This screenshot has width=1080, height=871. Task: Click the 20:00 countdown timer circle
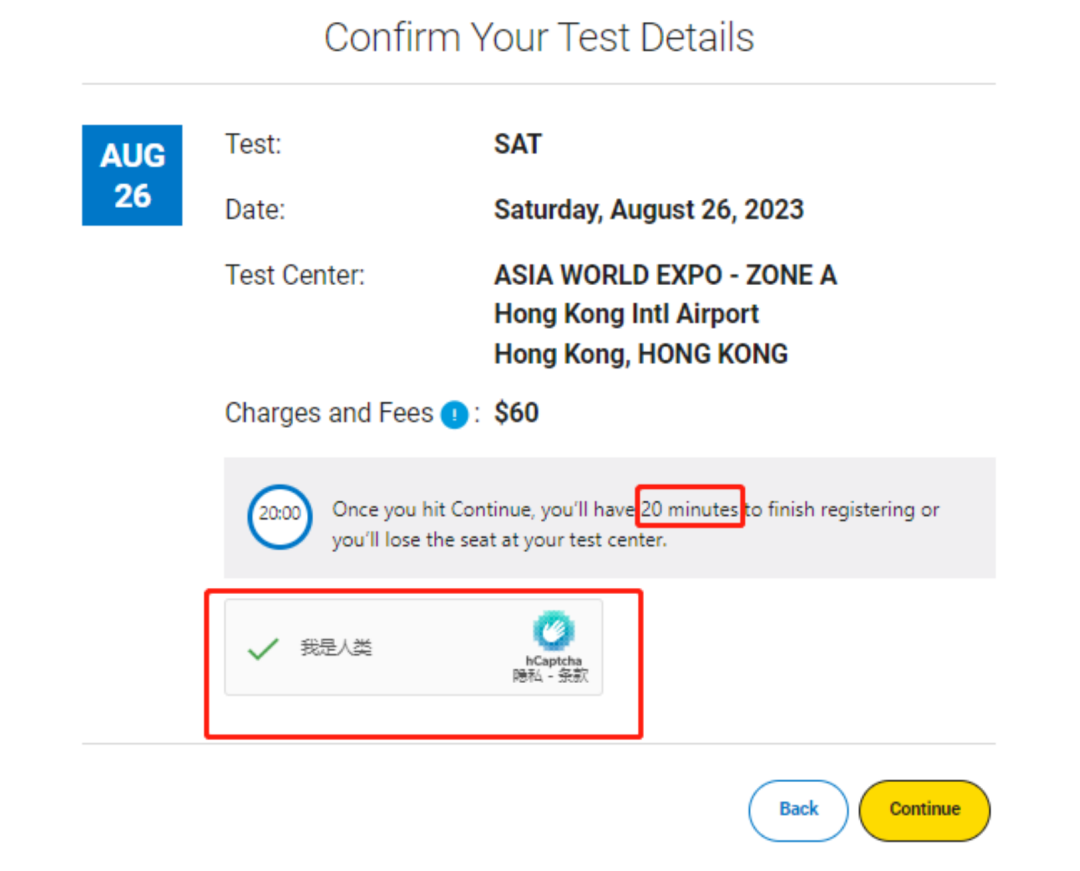(x=280, y=516)
